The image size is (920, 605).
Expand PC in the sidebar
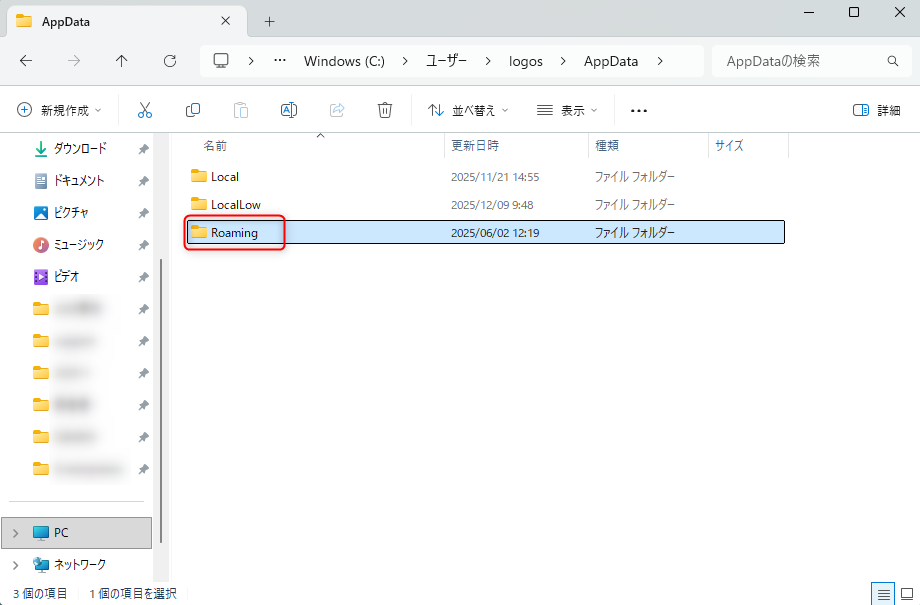coord(18,532)
